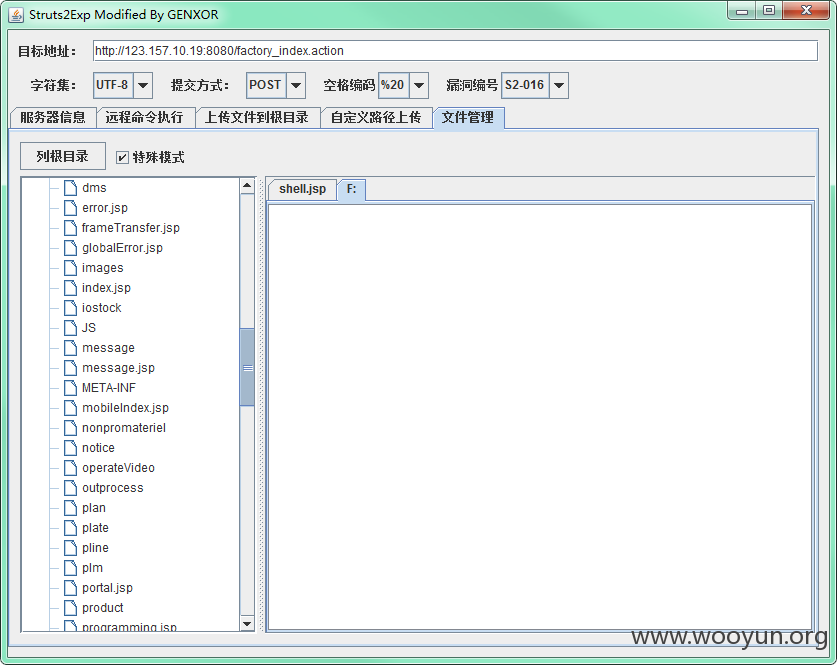This screenshot has width=837, height=665.
Task: Select the META-INF entry name
Action: pyautogui.click(x=109, y=388)
